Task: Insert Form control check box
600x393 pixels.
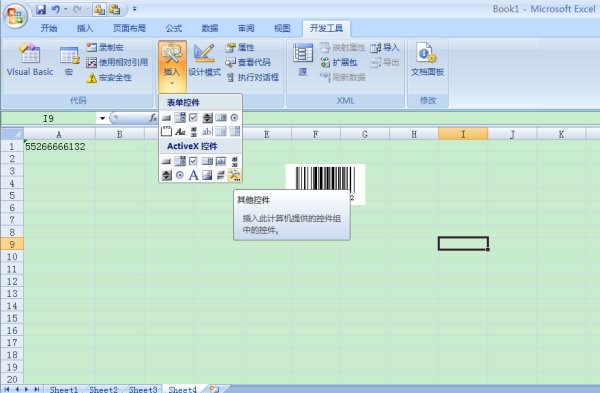Action: 193,118
